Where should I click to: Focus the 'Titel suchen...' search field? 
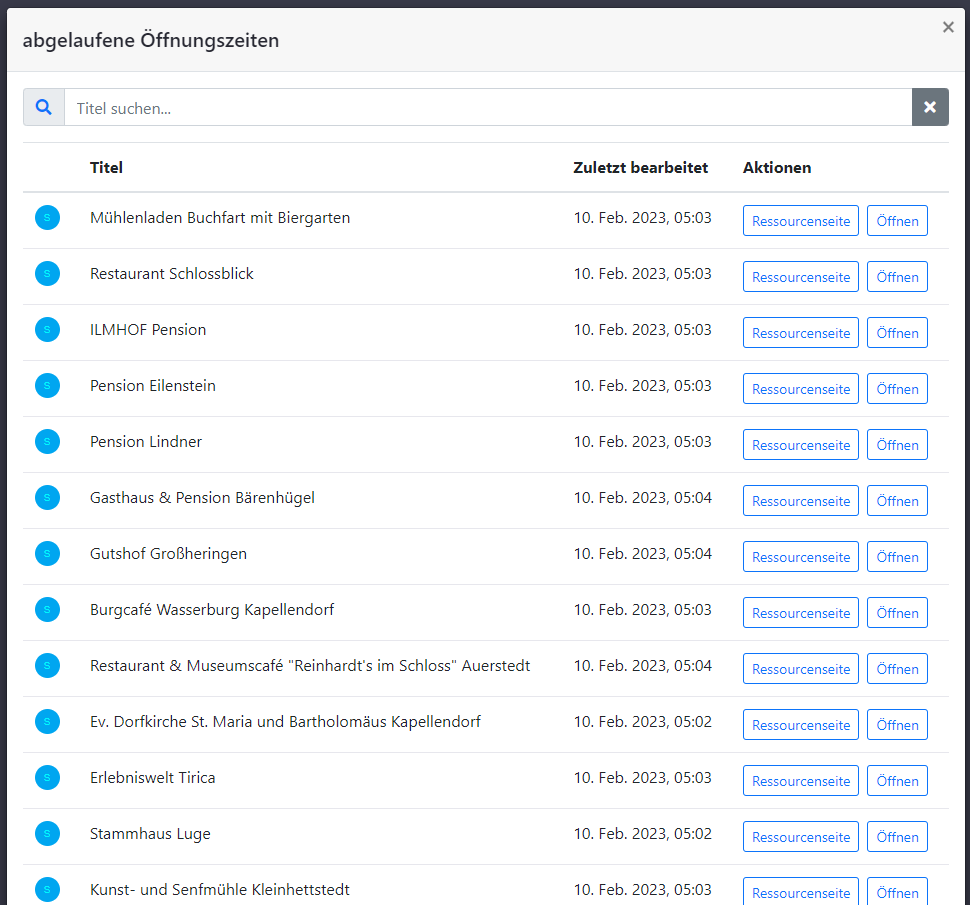(487, 107)
